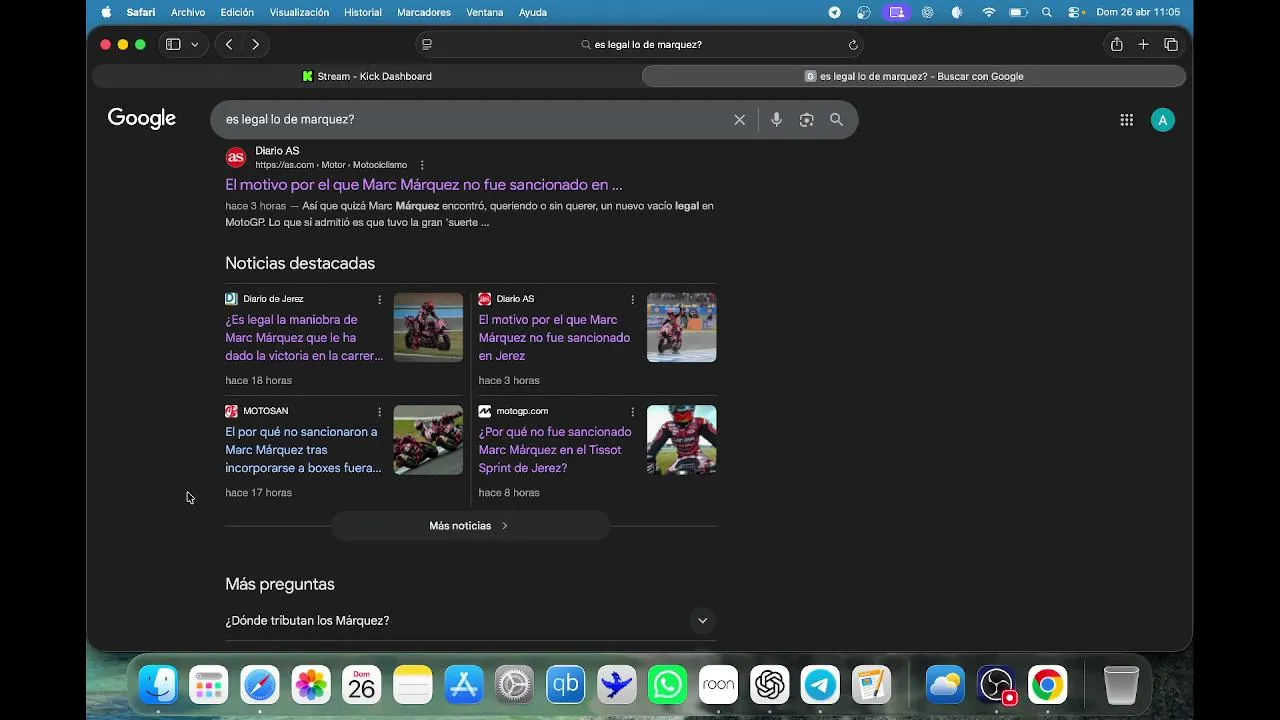
Task: Click the motogp.com article thumbnail
Action: pos(681,439)
